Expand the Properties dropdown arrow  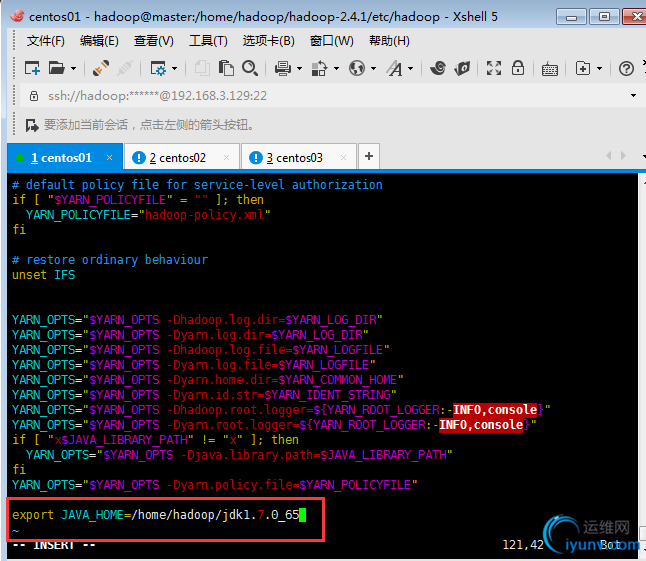(174, 68)
